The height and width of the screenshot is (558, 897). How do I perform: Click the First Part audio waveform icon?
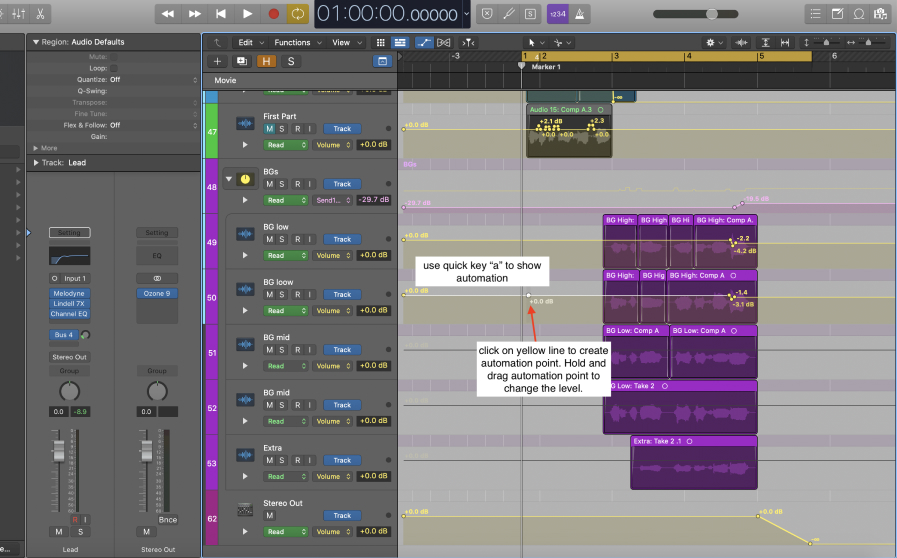point(245,123)
